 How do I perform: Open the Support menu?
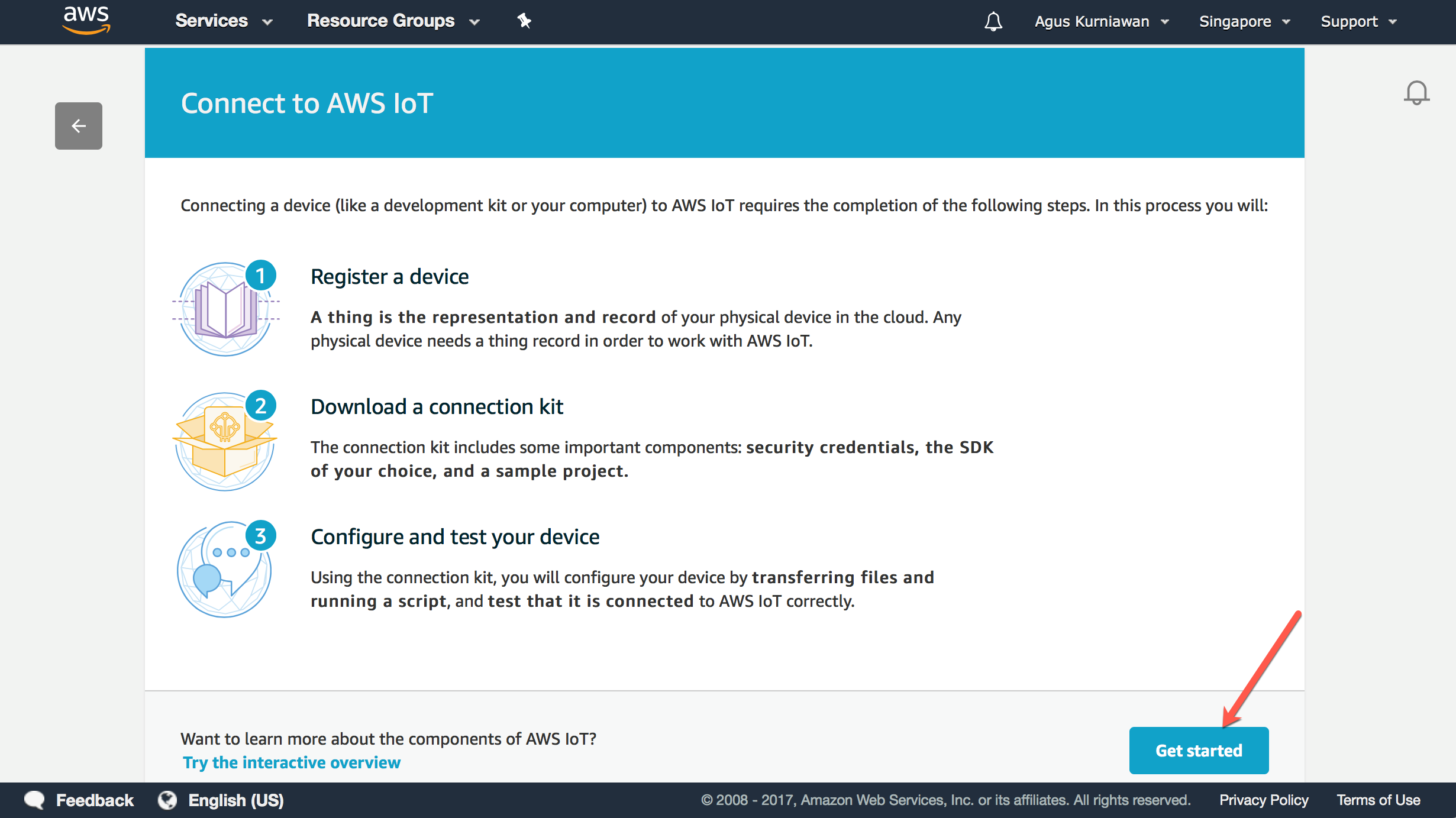[1359, 21]
